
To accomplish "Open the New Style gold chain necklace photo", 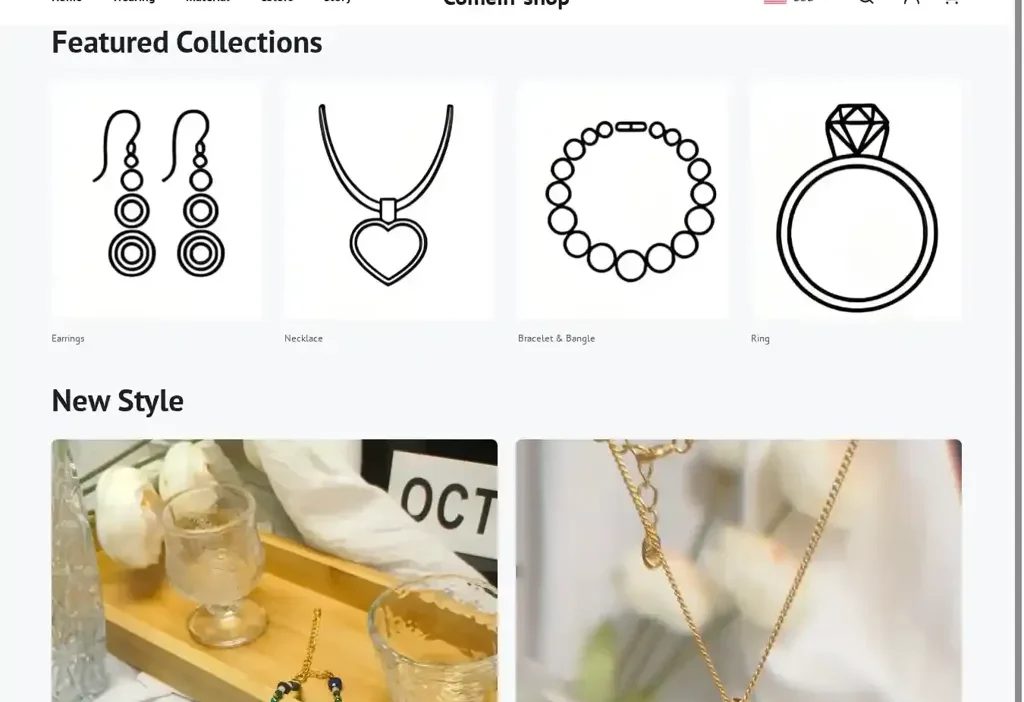I will point(739,571).
